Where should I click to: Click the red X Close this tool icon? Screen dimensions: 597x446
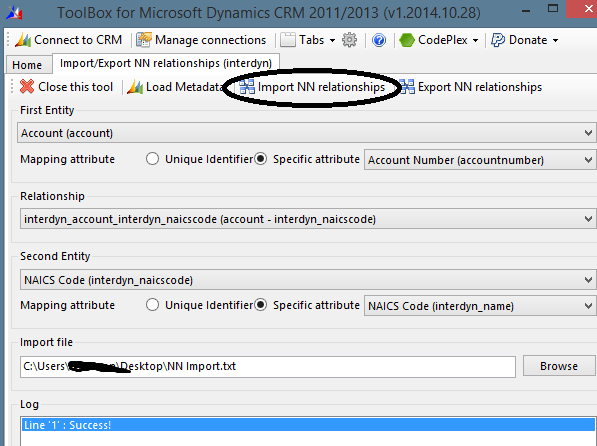(x=27, y=86)
